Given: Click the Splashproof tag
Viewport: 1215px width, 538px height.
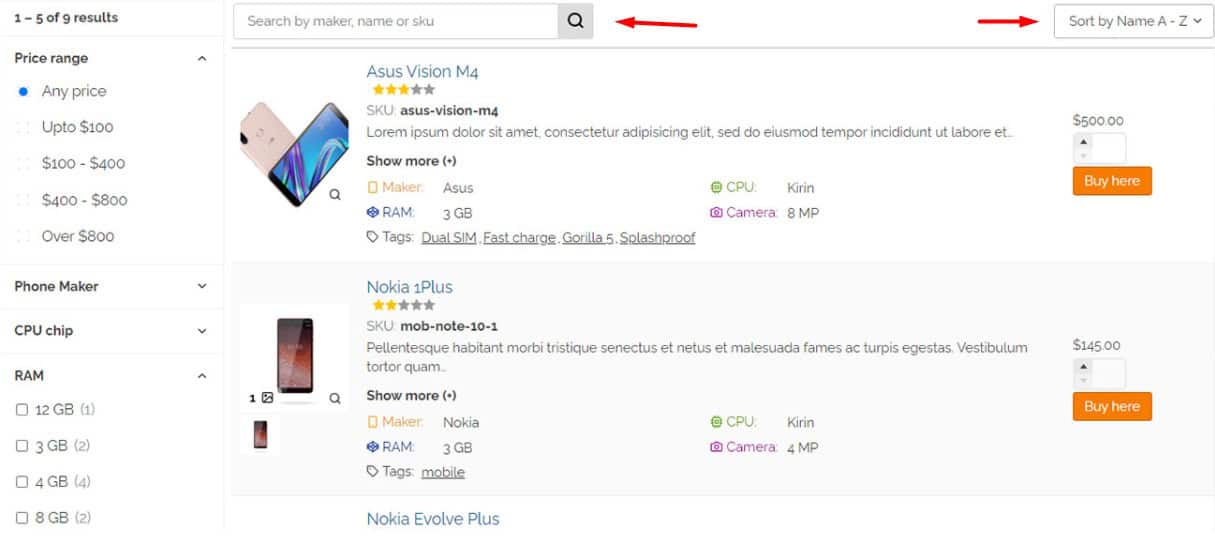Looking at the screenshot, I should pyautogui.click(x=657, y=238).
